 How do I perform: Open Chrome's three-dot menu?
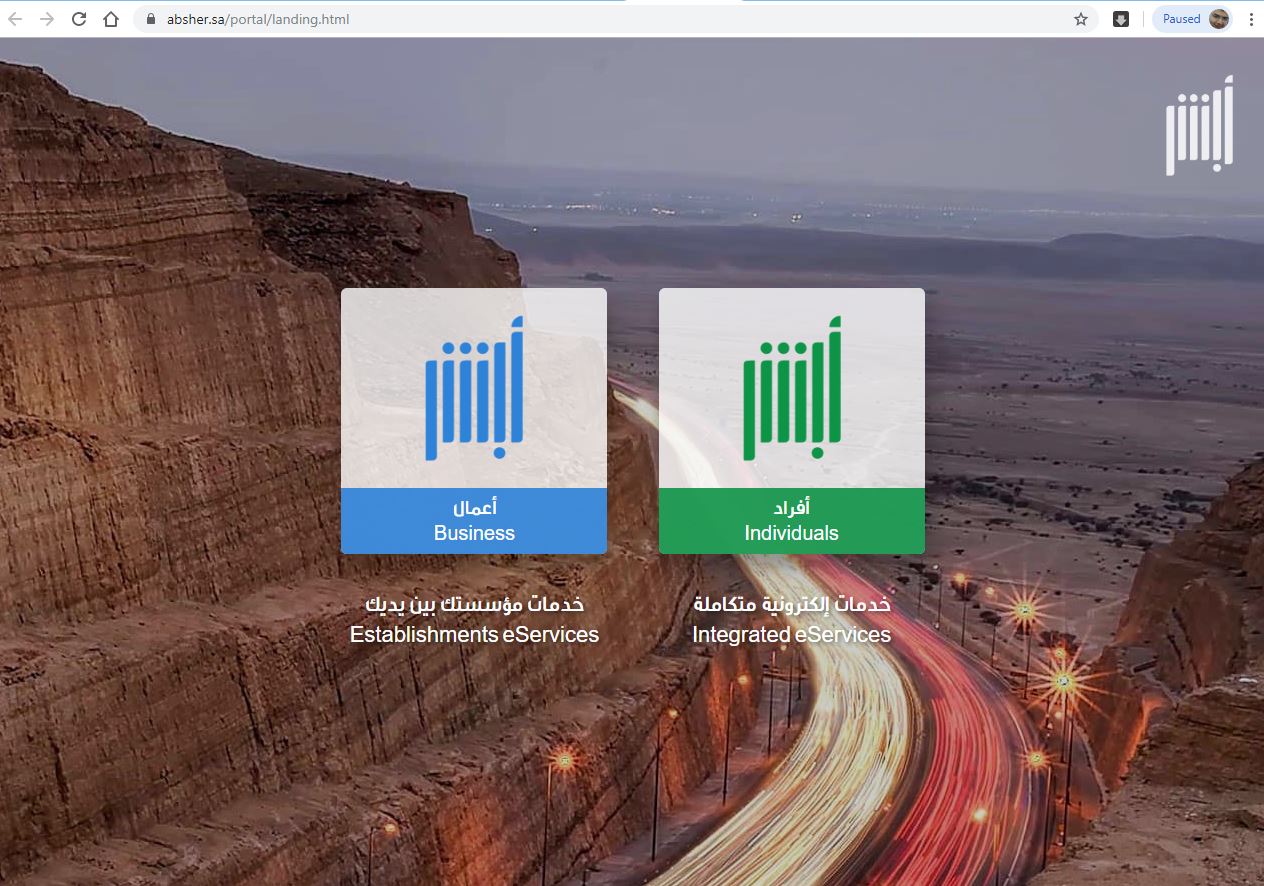coord(1251,19)
